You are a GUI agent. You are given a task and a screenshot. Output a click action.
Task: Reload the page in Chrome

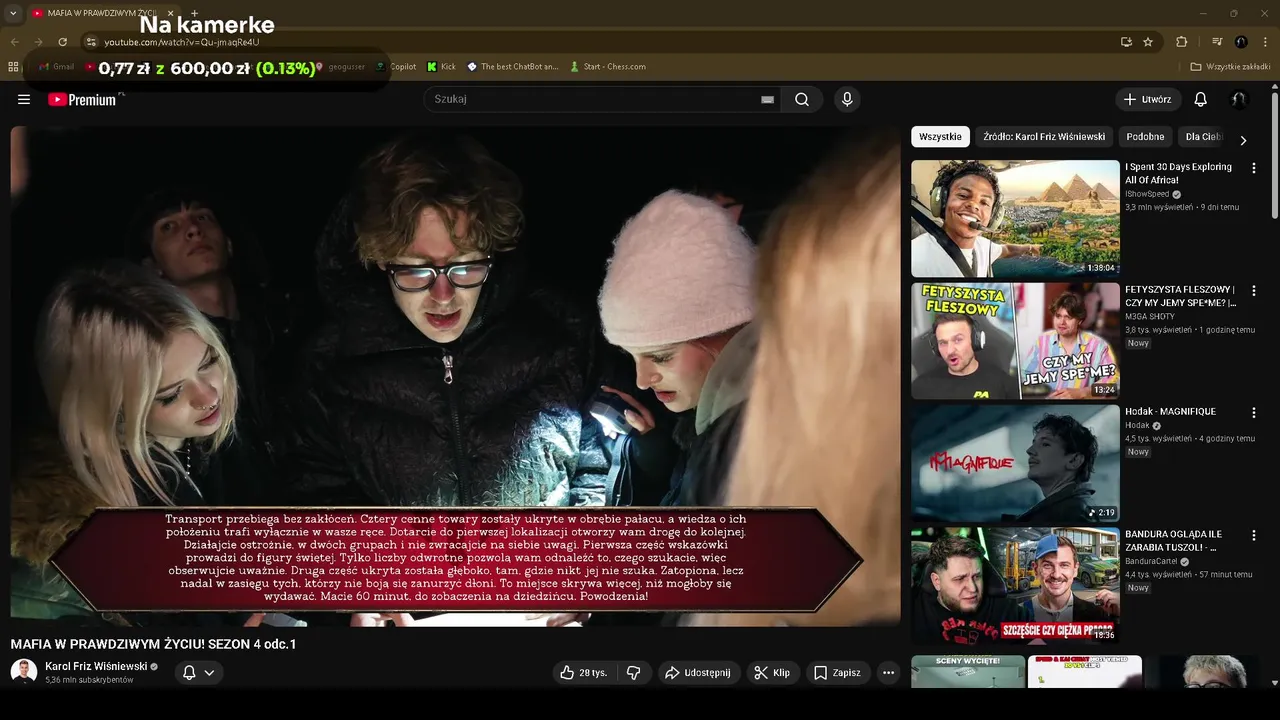(x=62, y=42)
